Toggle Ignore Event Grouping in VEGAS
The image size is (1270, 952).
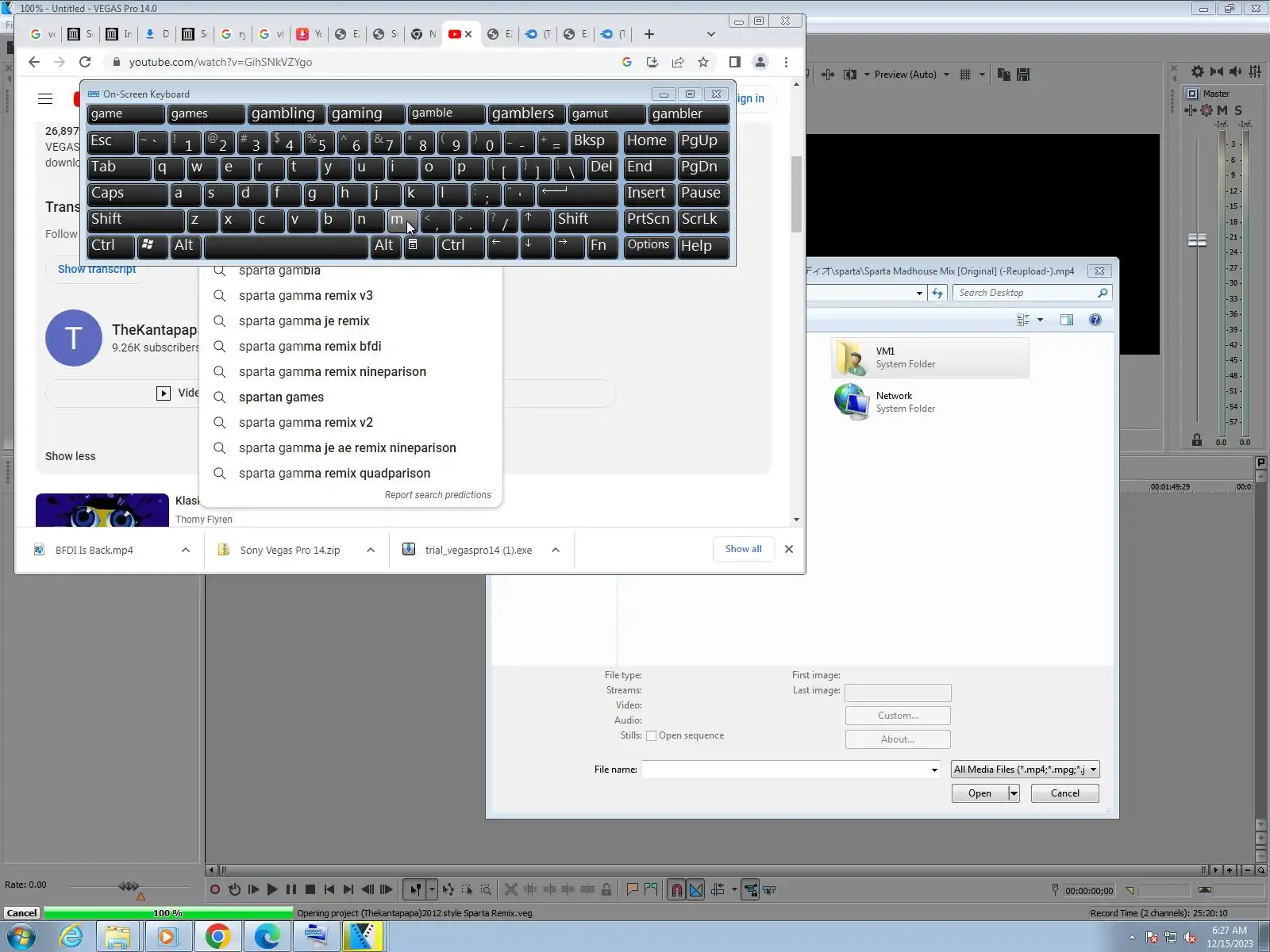point(769,890)
